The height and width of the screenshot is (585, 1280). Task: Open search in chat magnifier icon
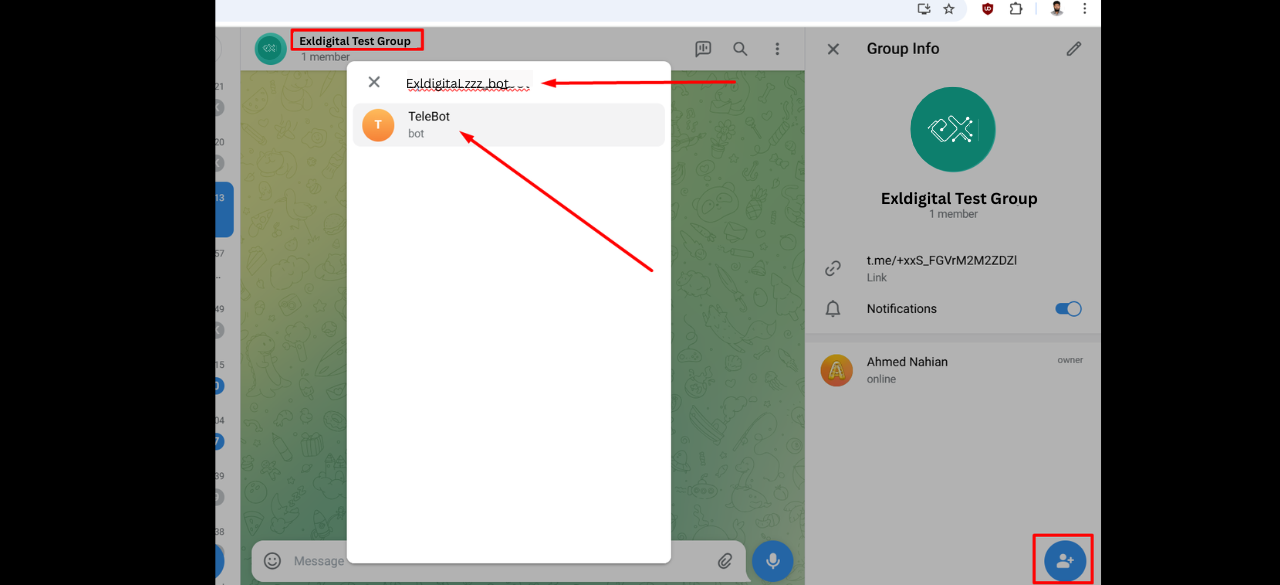(x=740, y=48)
